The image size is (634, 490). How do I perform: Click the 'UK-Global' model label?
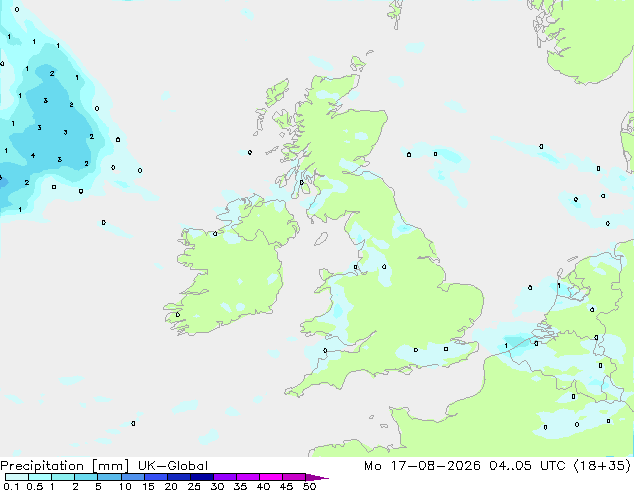point(173,466)
